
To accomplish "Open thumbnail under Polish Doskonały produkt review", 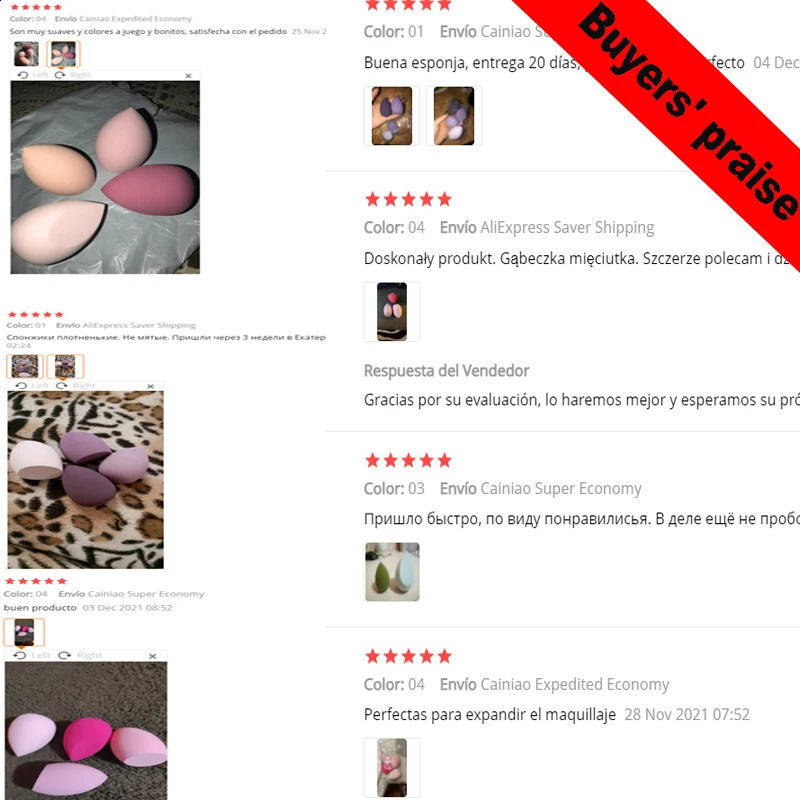I will click(392, 312).
